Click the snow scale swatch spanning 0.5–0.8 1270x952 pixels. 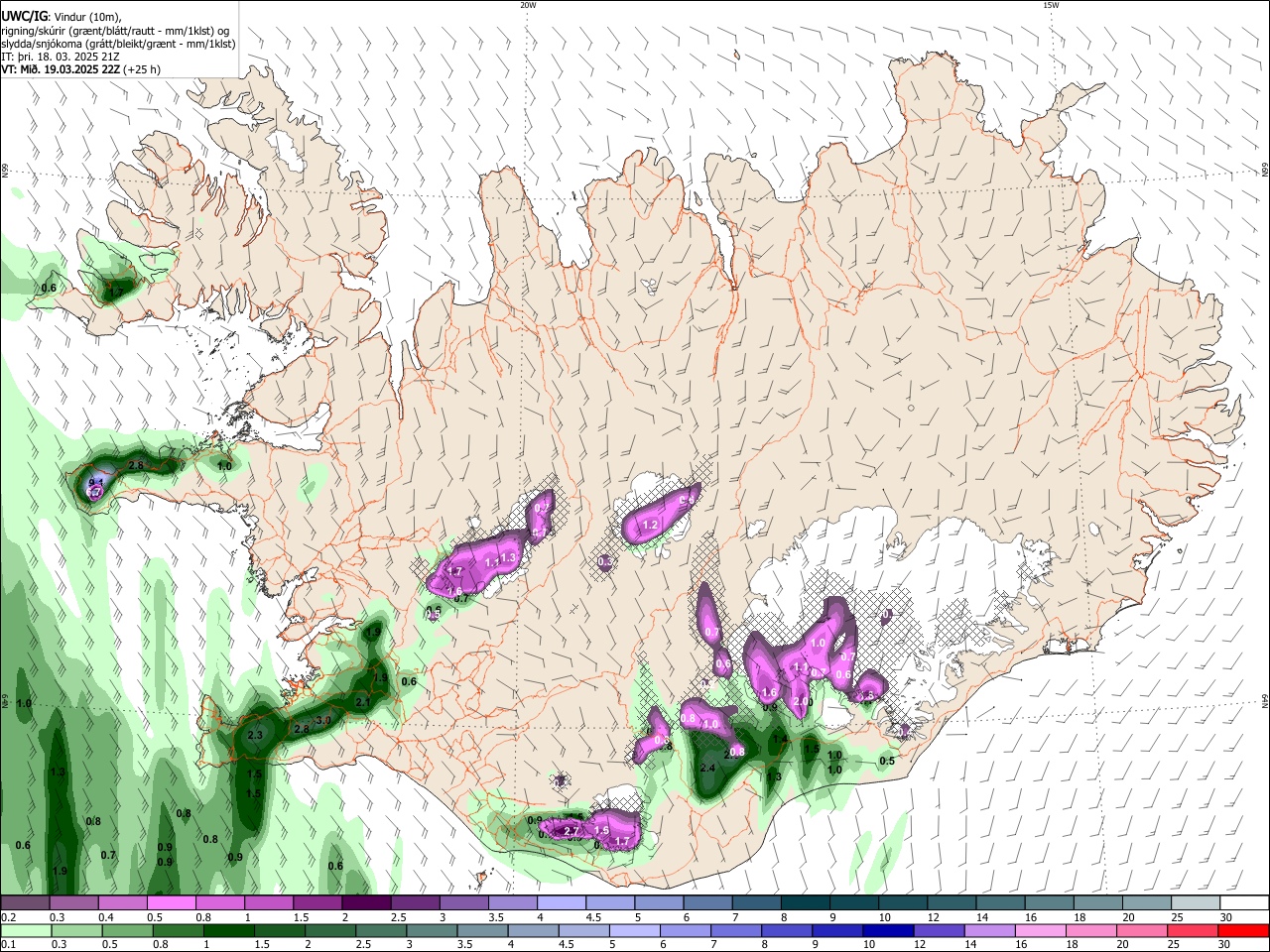point(171,902)
